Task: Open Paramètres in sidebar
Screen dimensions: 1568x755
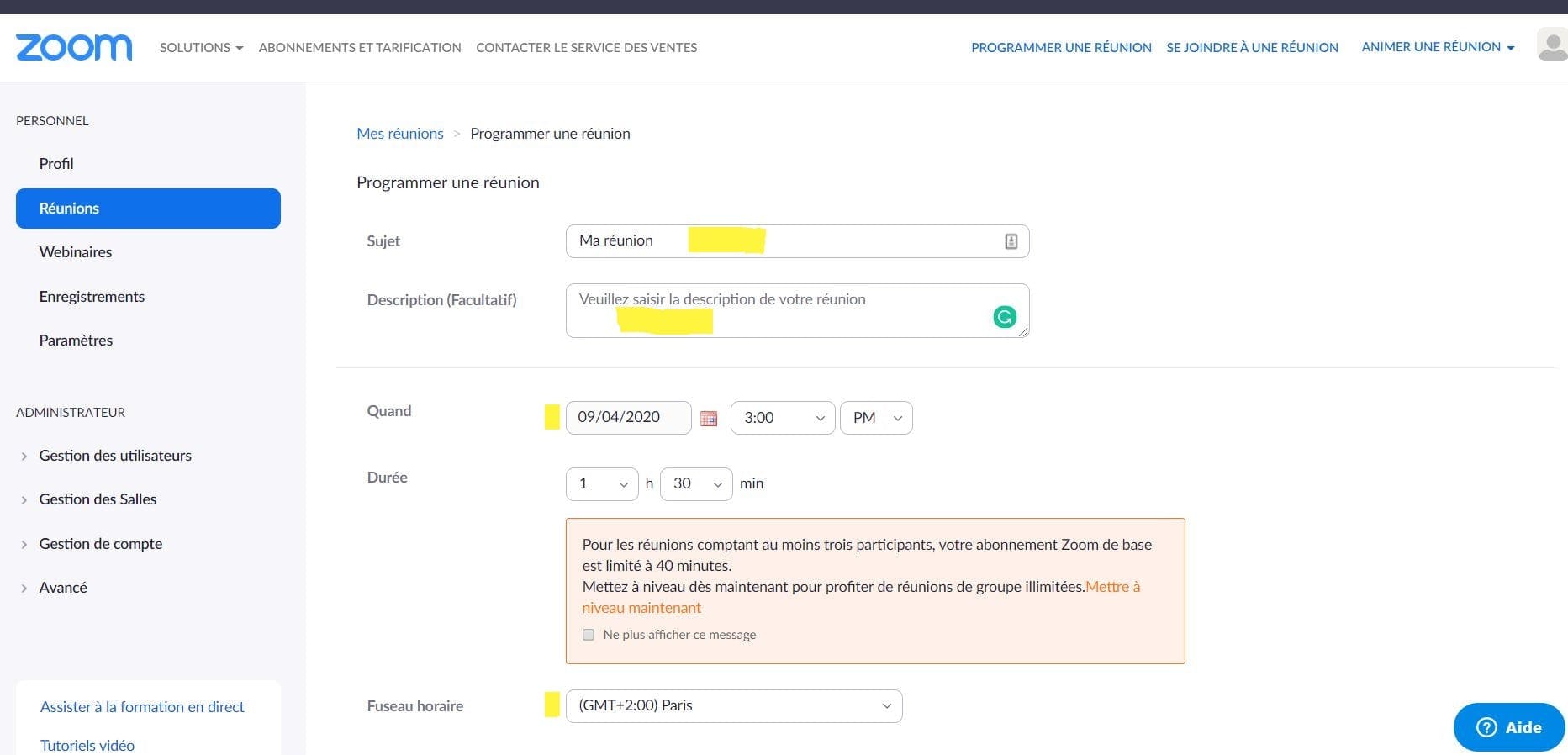Action: (x=76, y=341)
